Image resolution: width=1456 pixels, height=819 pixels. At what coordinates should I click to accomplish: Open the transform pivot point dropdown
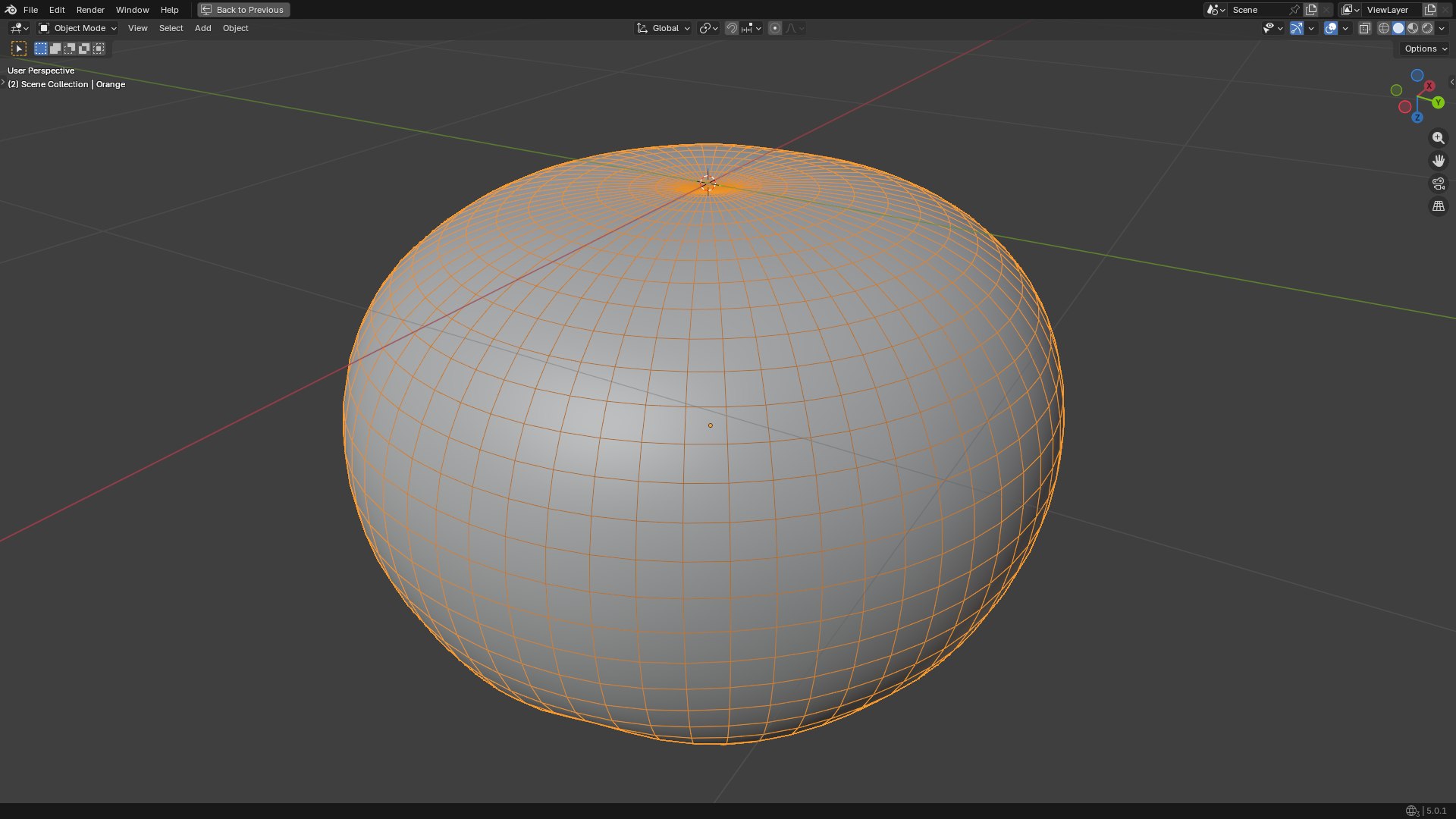708,28
